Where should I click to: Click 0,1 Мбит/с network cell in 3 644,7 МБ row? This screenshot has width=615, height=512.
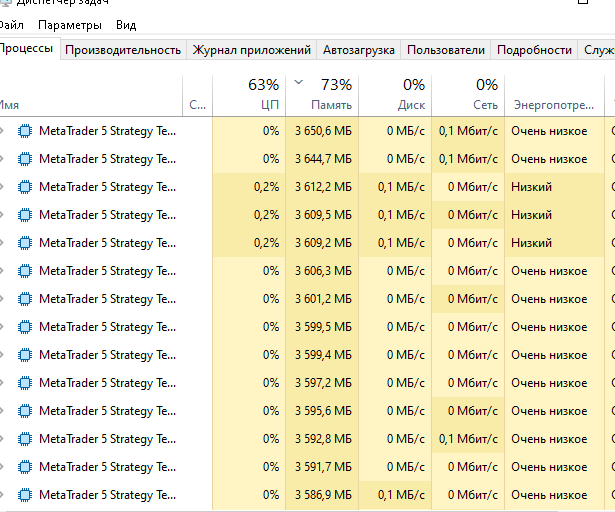coord(468,159)
